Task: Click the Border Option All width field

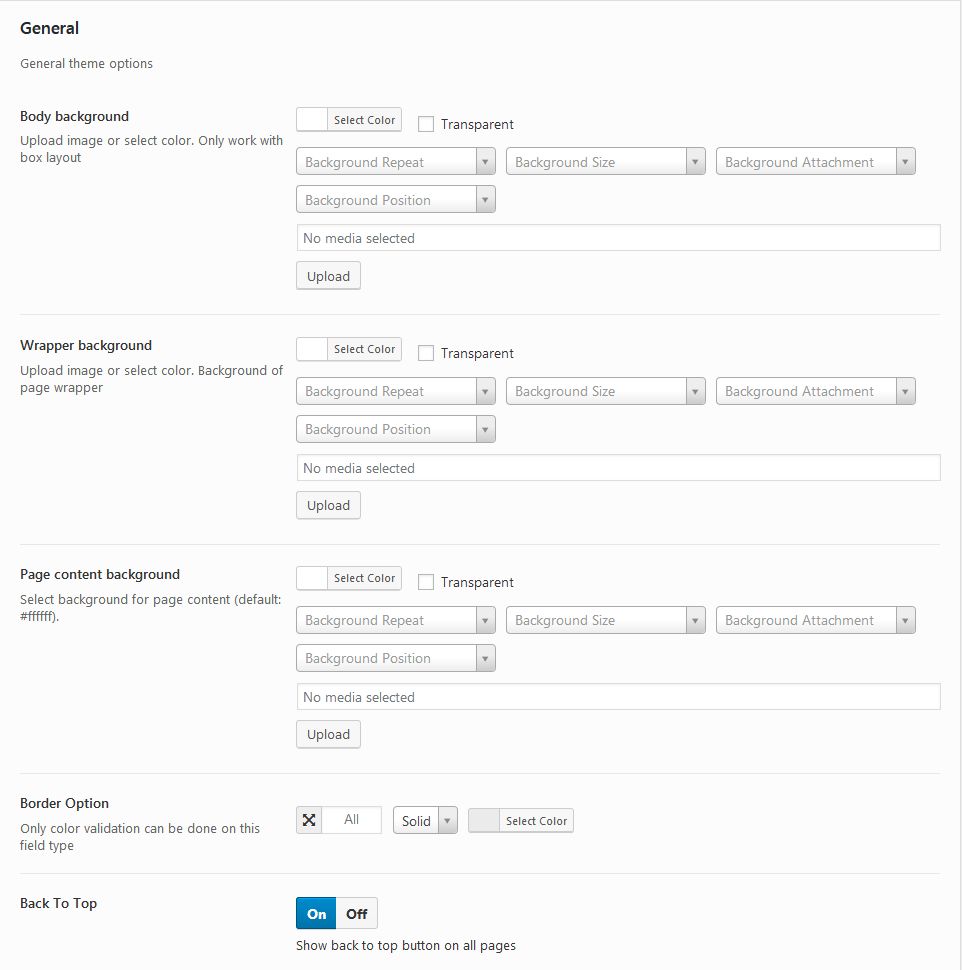Action: pos(351,820)
